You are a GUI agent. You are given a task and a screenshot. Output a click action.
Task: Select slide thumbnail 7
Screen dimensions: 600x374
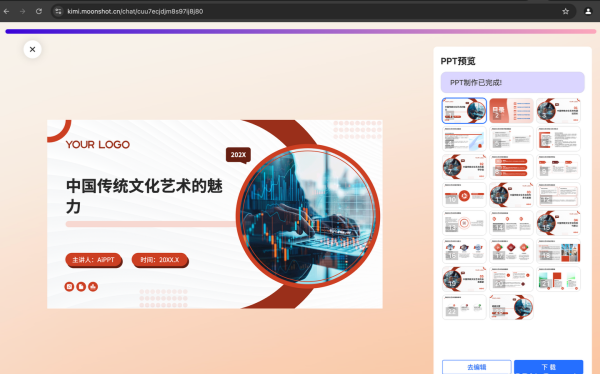point(464,167)
